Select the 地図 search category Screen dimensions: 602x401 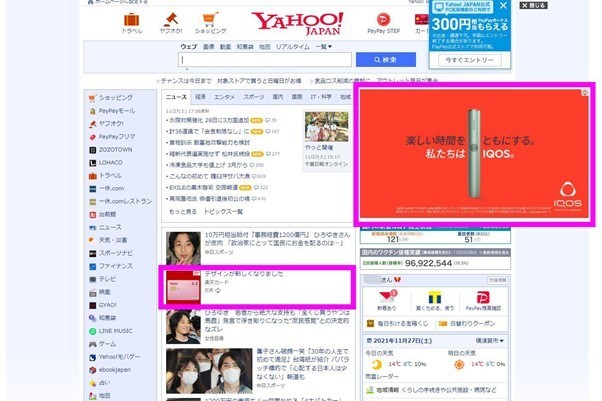(265, 47)
